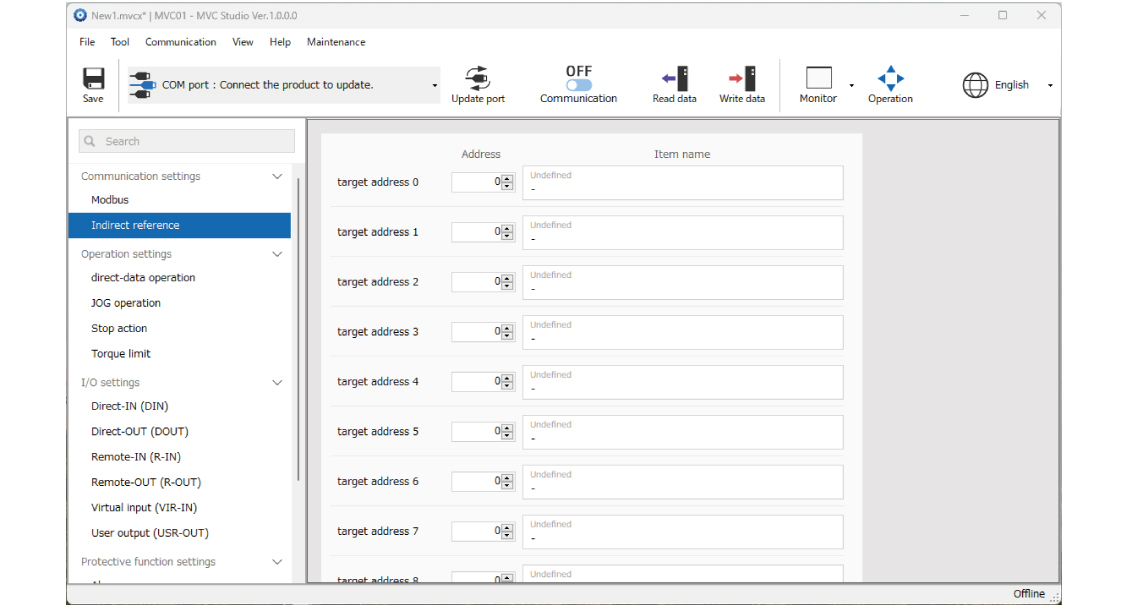This screenshot has width=1127, height=616.
Task: Click the Update port icon
Action: [x=477, y=78]
